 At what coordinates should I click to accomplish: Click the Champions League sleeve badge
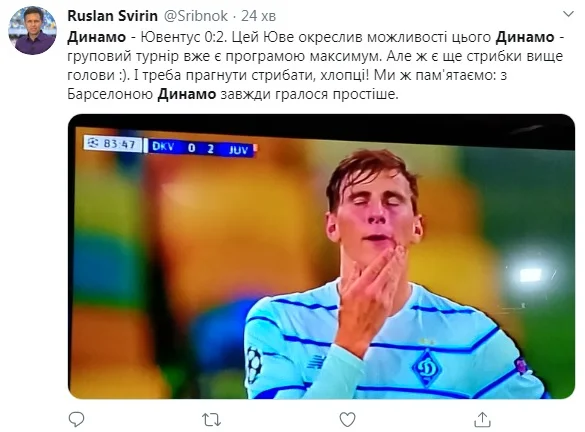point(254,364)
